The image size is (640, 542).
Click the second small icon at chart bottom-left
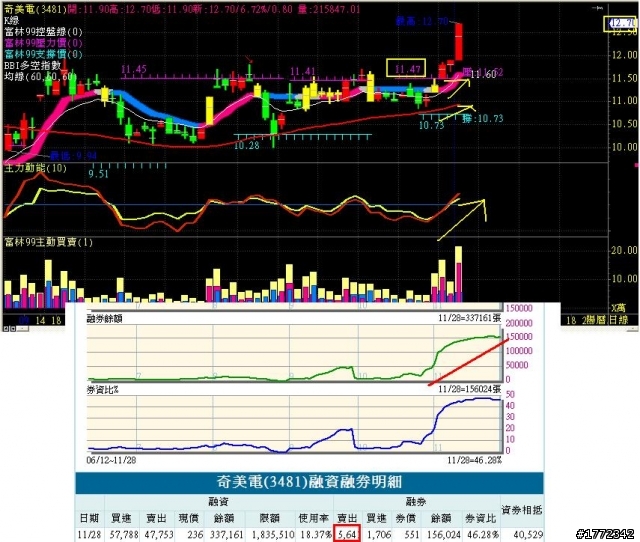[x=13, y=328]
